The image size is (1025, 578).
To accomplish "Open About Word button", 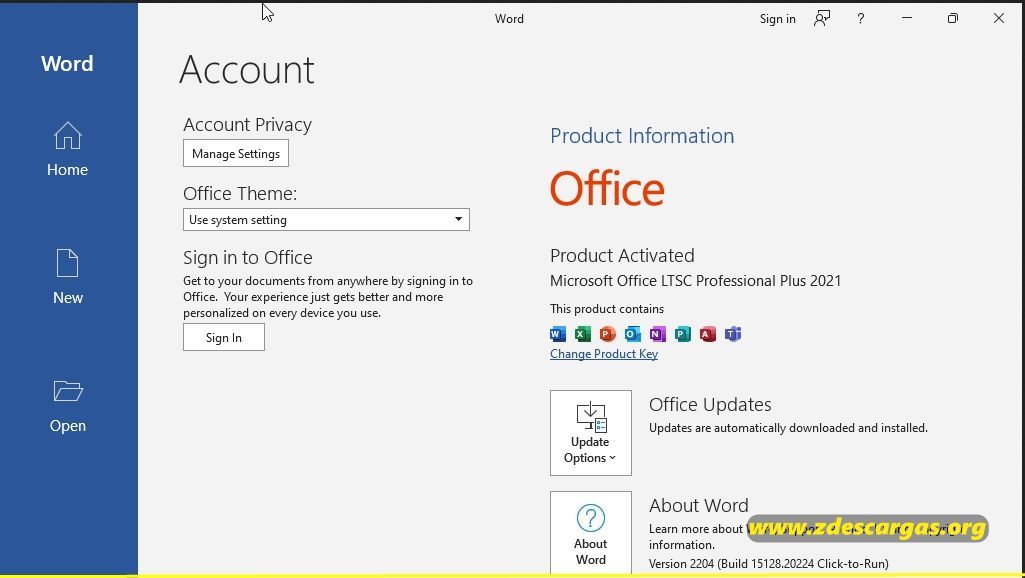I will (x=591, y=532).
